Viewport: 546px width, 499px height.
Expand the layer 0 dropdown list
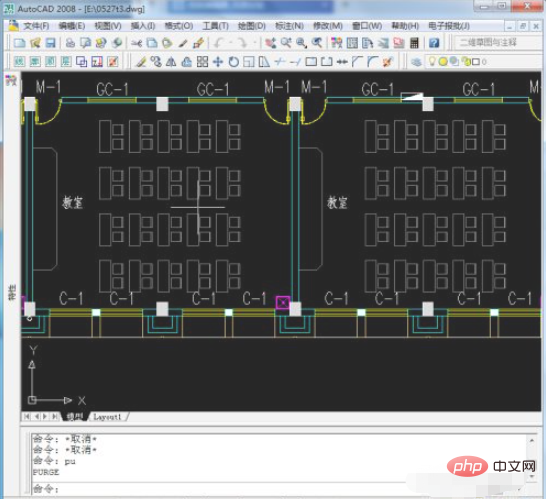click(x=484, y=62)
